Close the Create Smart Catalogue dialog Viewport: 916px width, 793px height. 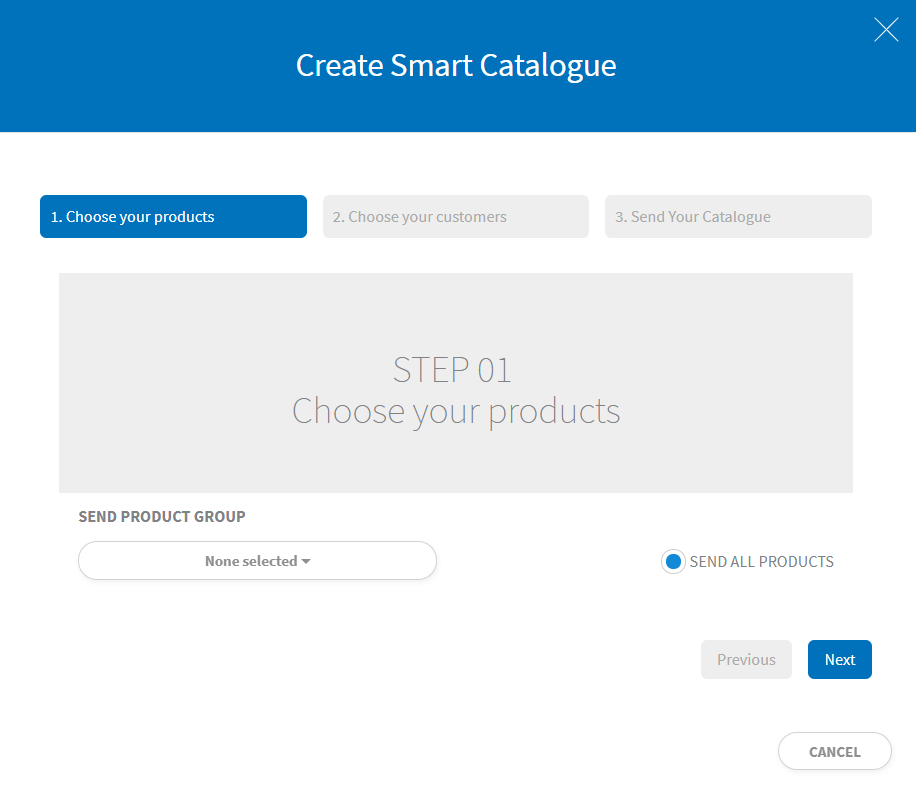click(x=886, y=30)
